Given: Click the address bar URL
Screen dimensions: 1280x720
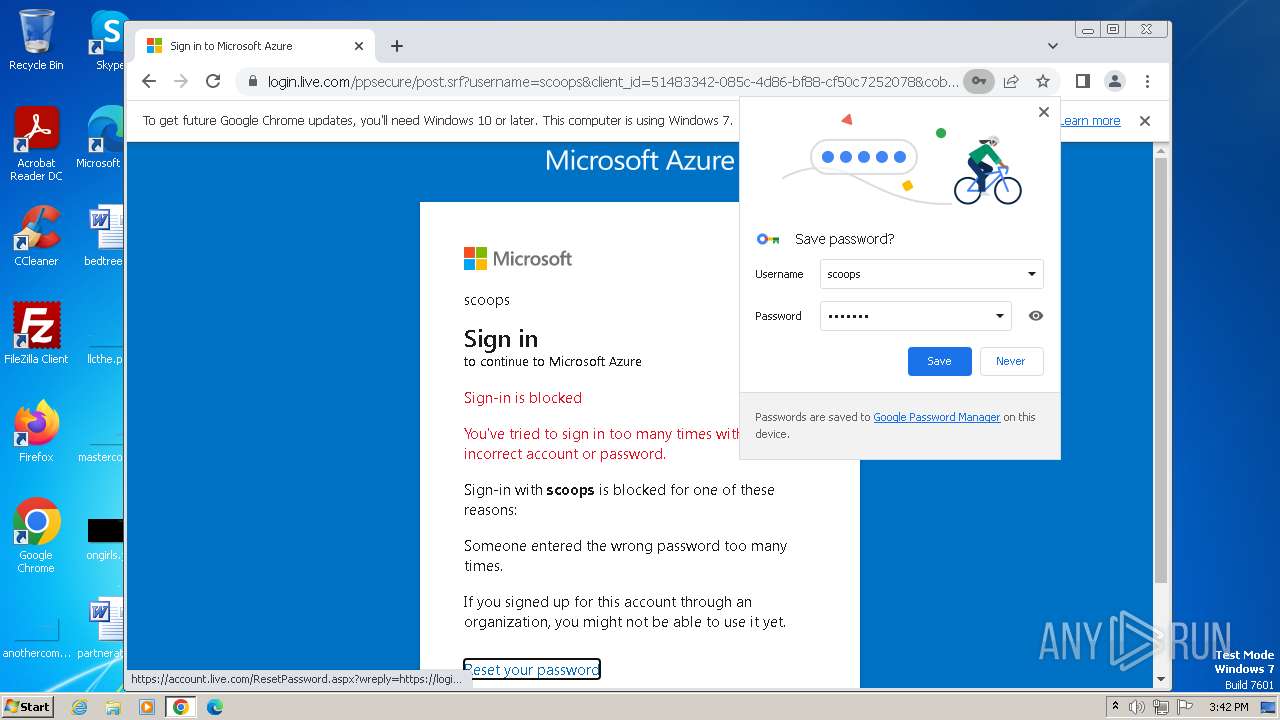Looking at the screenshot, I should click(x=612, y=81).
